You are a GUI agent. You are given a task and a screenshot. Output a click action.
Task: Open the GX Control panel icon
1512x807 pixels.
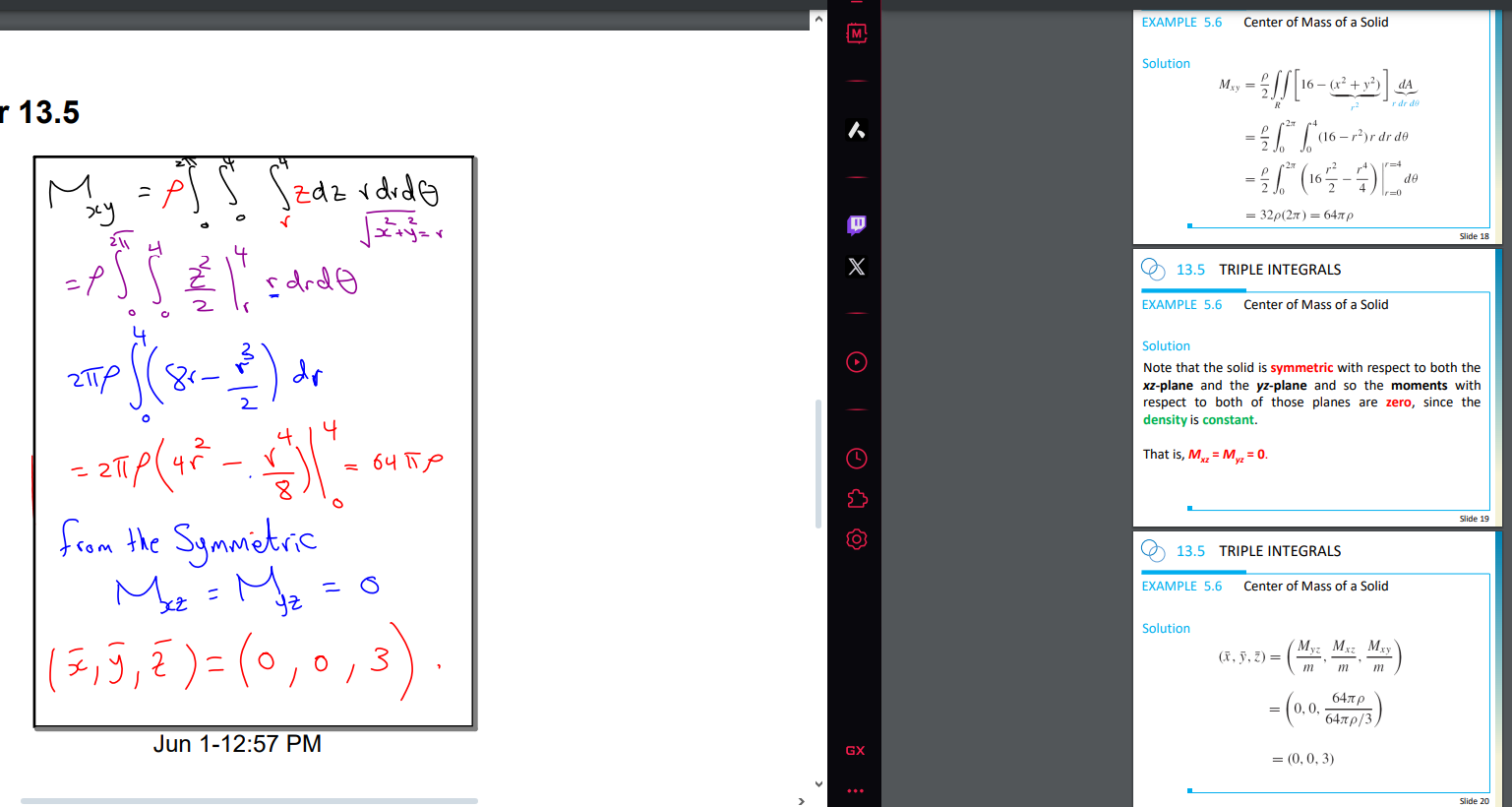pyautogui.click(x=857, y=33)
